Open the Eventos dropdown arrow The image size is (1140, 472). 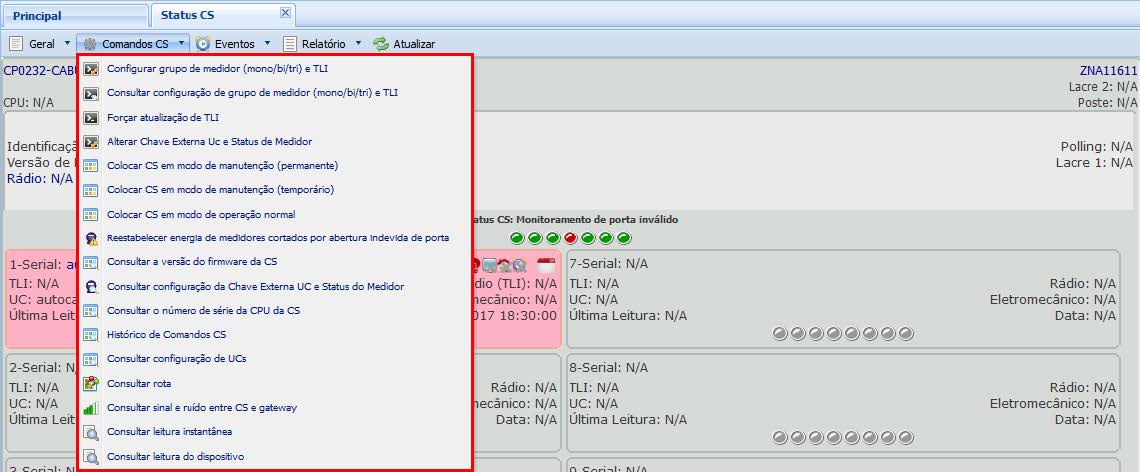pyautogui.click(x=267, y=44)
